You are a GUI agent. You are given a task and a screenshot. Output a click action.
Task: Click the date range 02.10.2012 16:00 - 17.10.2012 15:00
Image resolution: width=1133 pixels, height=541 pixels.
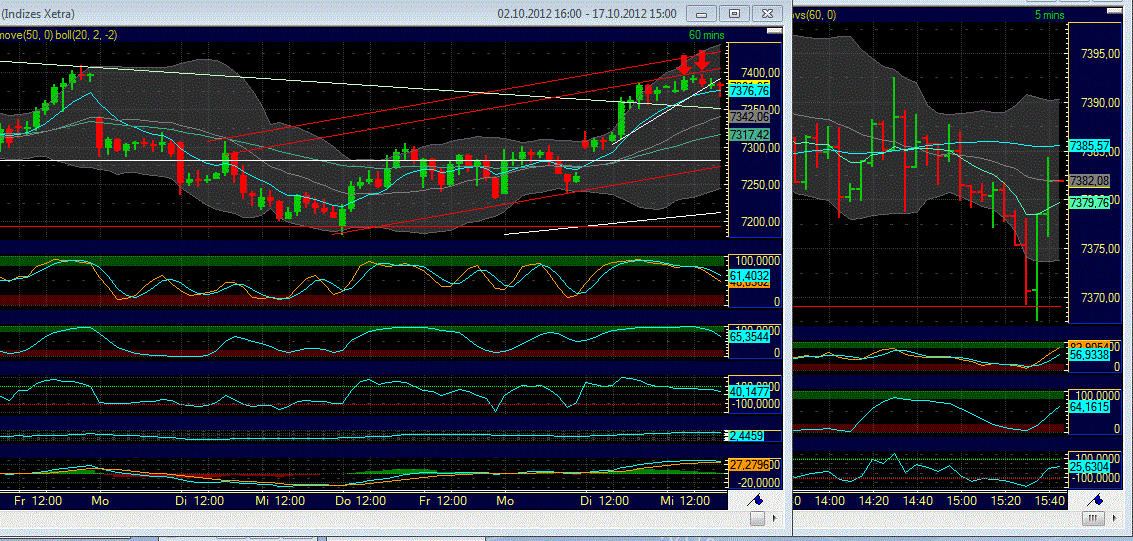click(x=587, y=14)
